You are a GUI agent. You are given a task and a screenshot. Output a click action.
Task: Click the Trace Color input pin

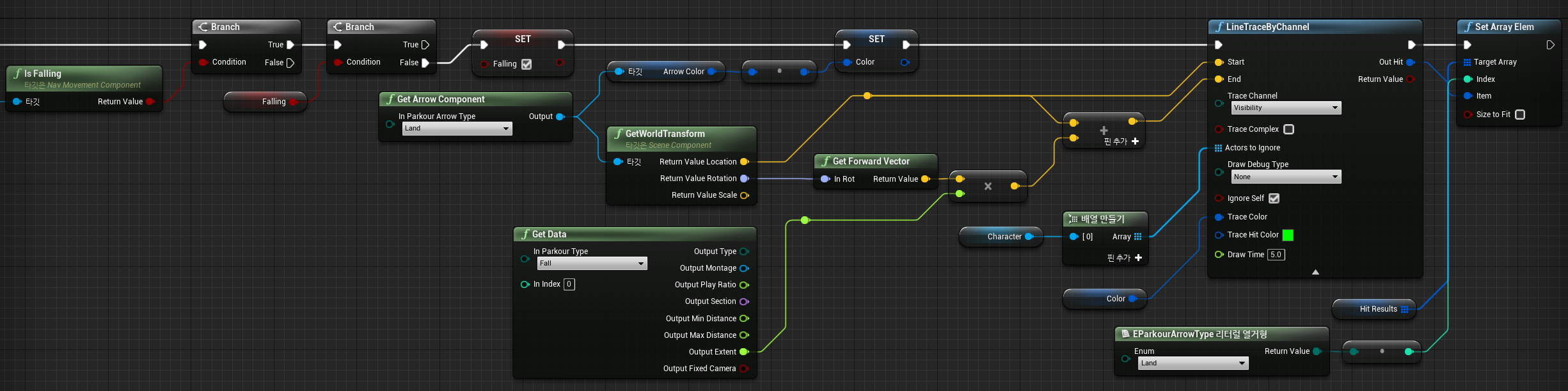(x=1219, y=217)
